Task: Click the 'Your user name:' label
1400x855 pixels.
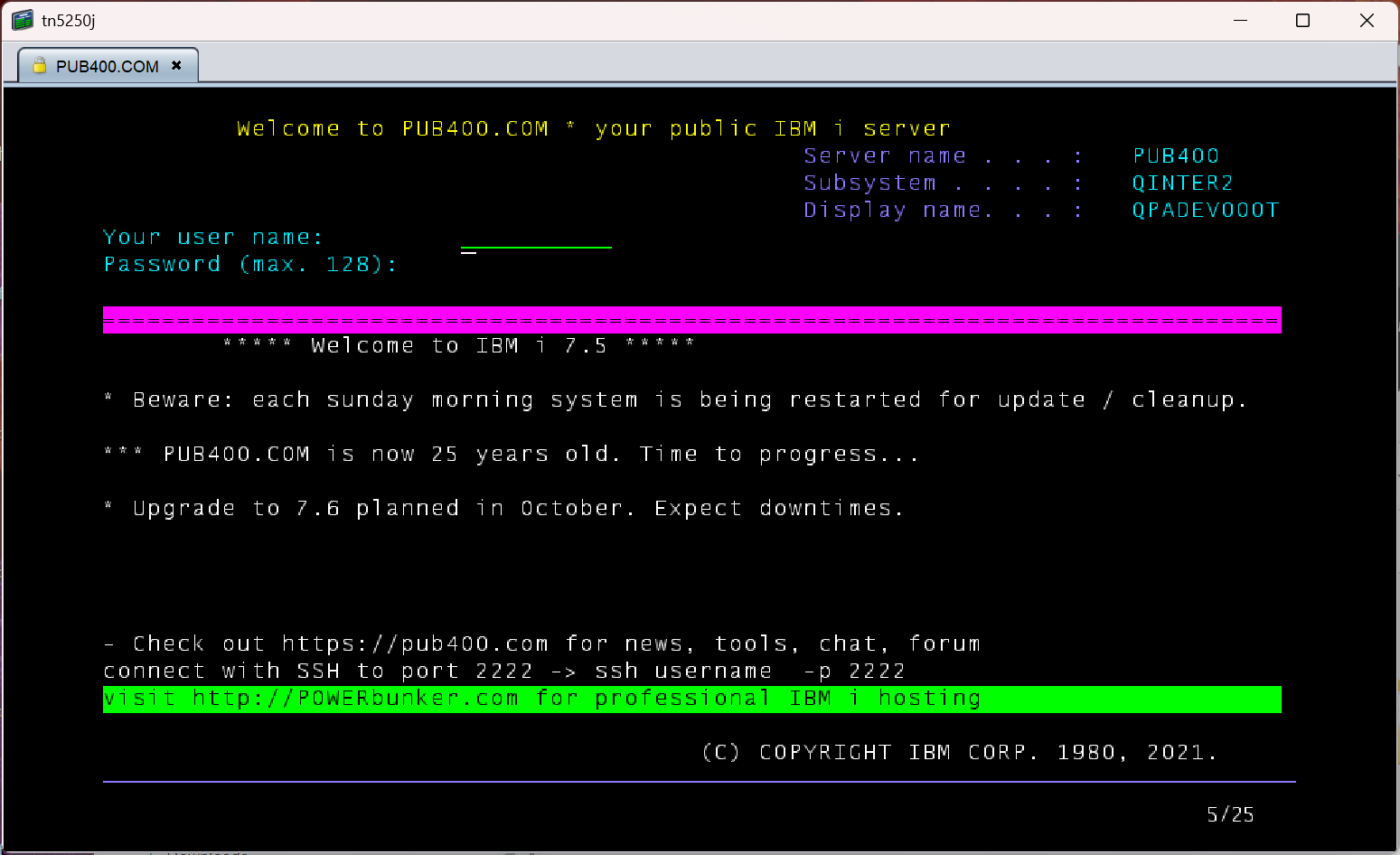Action: 212,237
